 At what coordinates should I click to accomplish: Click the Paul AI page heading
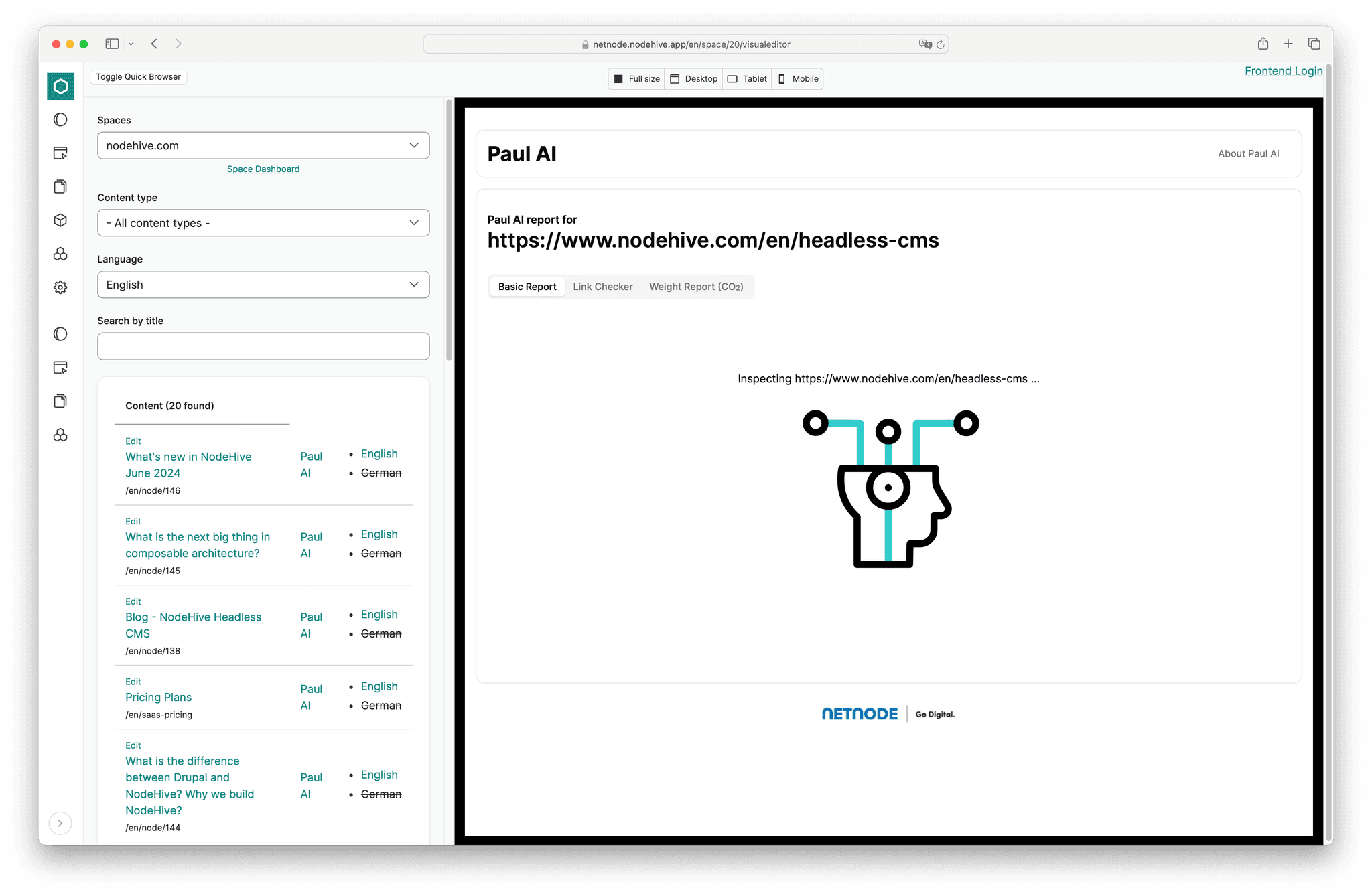(x=522, y=154)
